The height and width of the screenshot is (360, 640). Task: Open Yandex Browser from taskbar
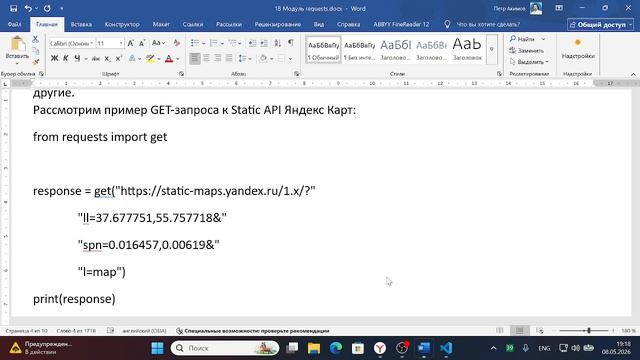coord(380,348)
